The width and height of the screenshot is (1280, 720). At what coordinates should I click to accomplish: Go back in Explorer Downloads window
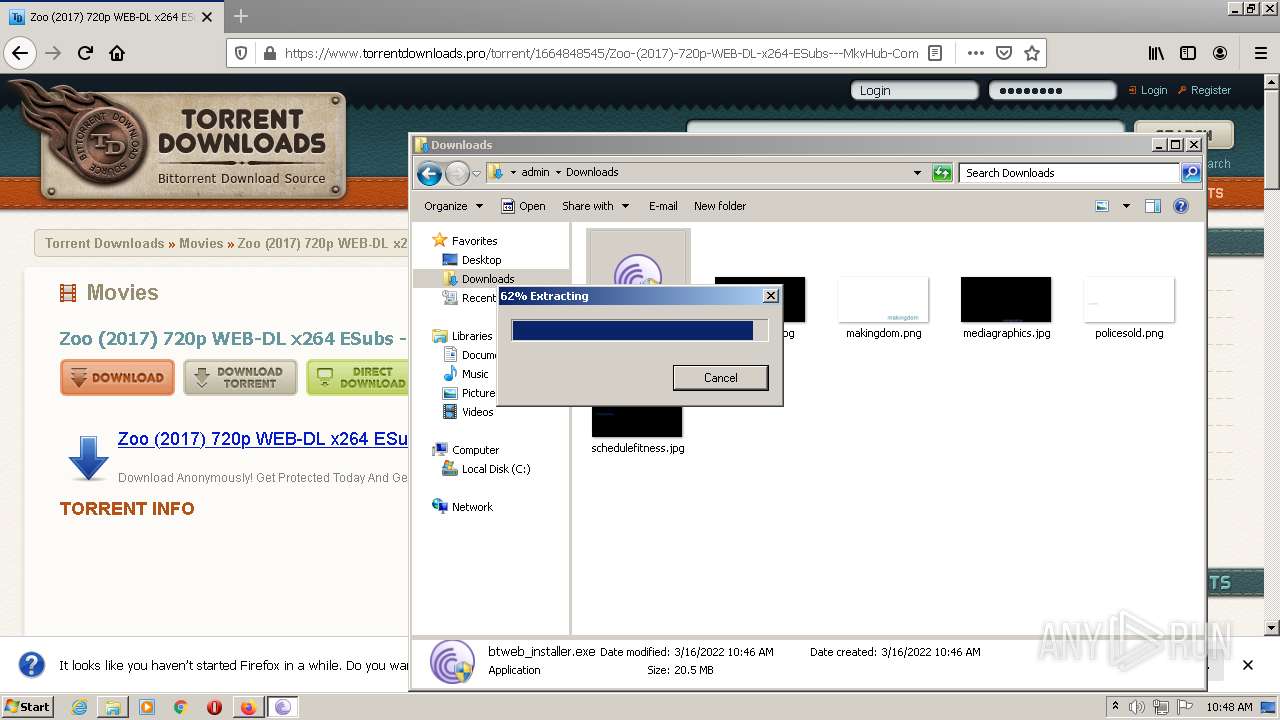tap(429, 173)
